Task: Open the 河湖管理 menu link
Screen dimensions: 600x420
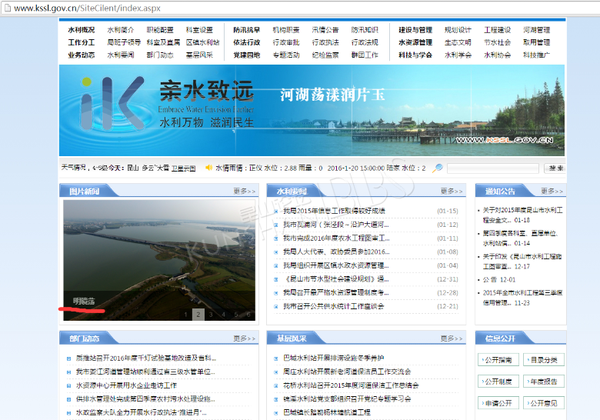Action: click(536, 30)
